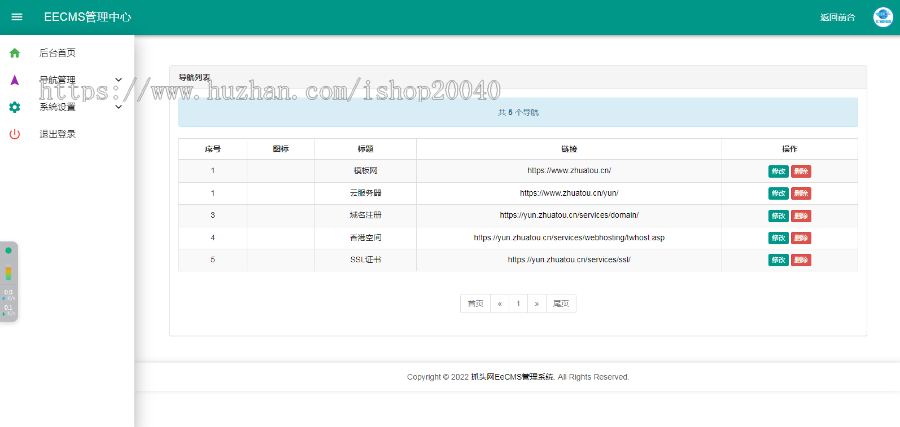
Task: Select 退出登录 in the sidebar
Action: pos(57,134)
